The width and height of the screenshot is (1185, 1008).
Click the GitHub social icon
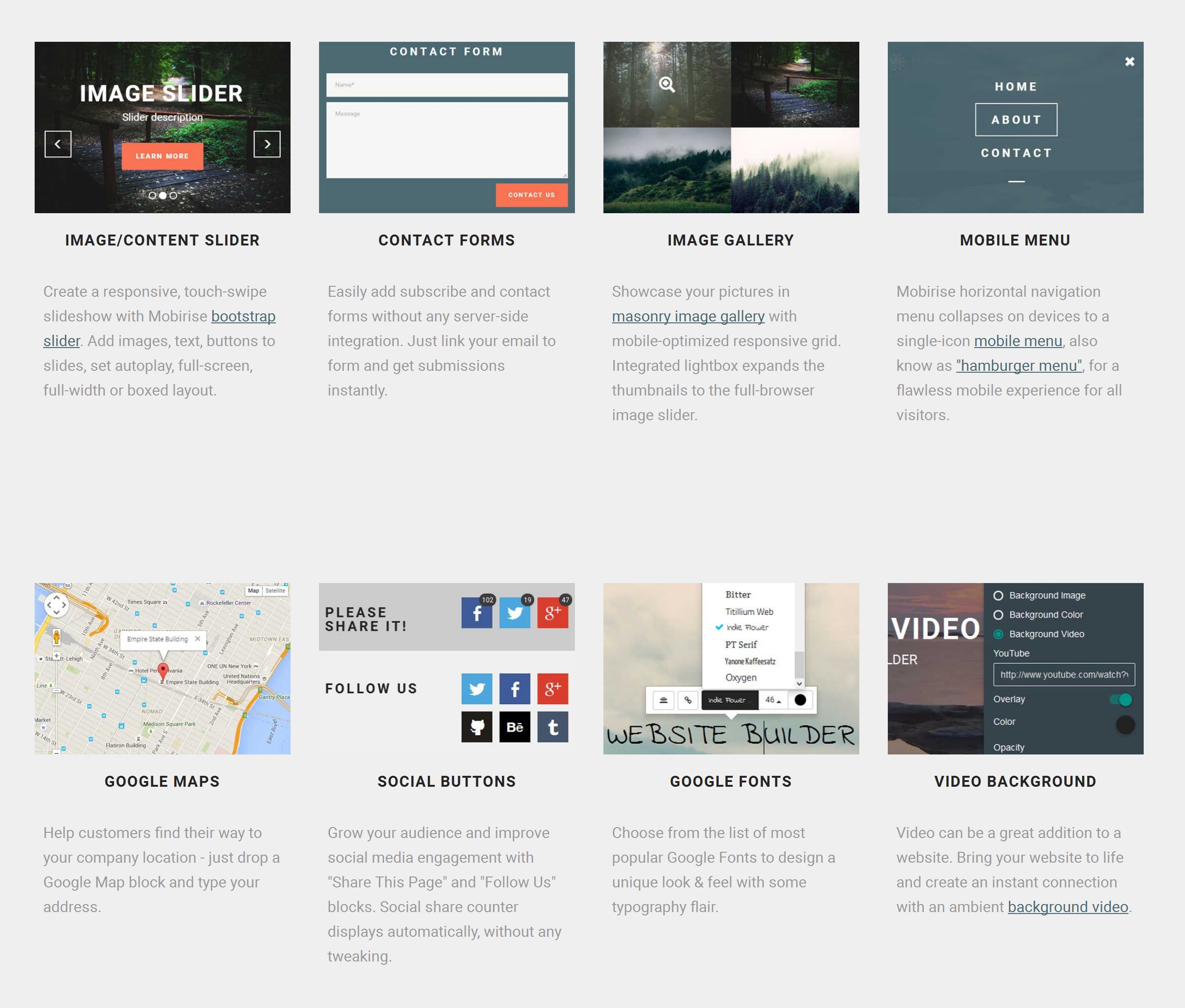pos(478,726)
